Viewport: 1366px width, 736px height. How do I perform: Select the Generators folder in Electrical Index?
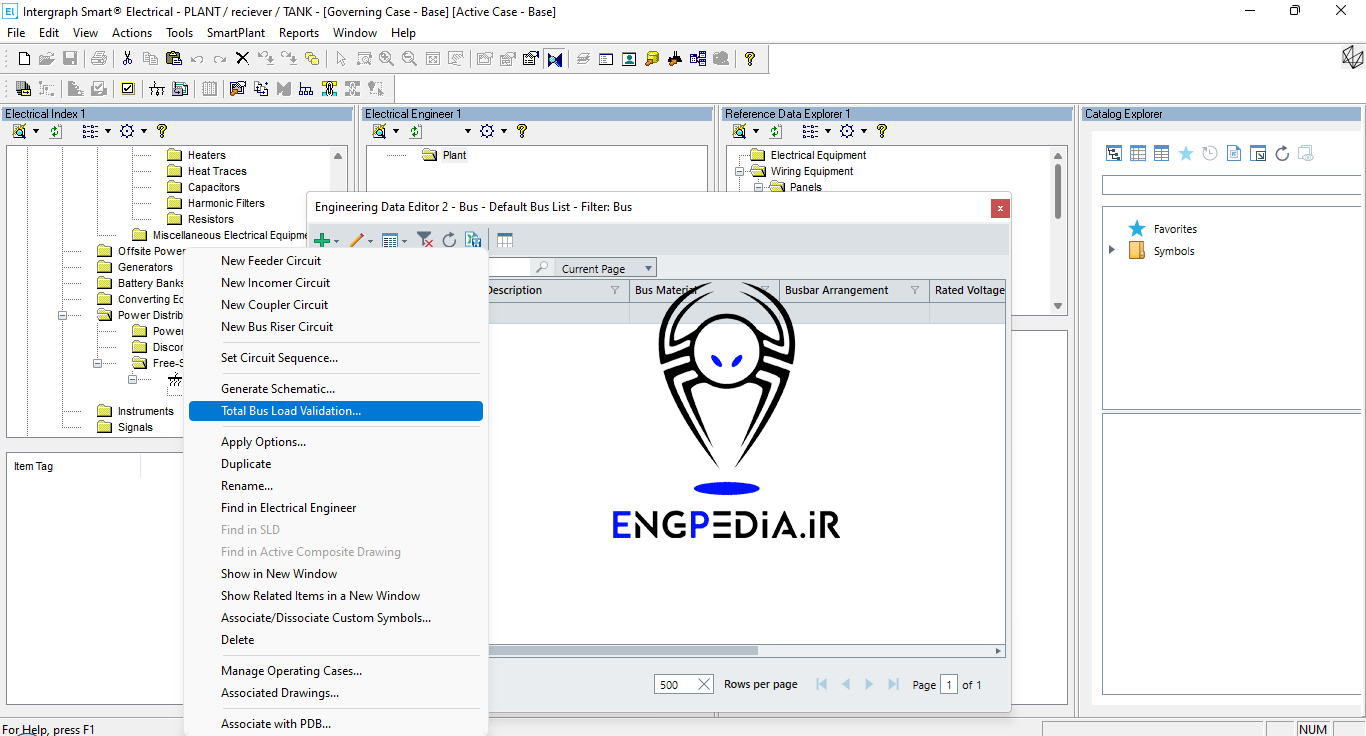coord(145,267)
